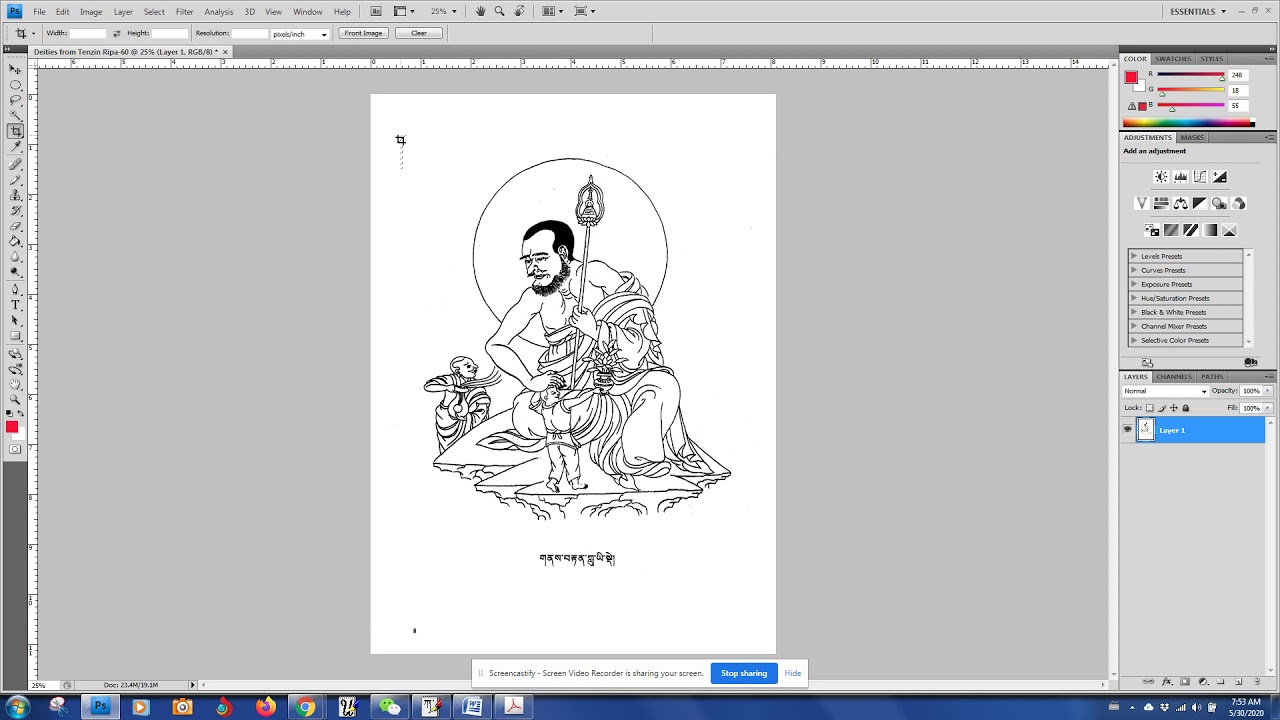
Task: Switch to the Channels tab
Action: [x=1174, y=377]
